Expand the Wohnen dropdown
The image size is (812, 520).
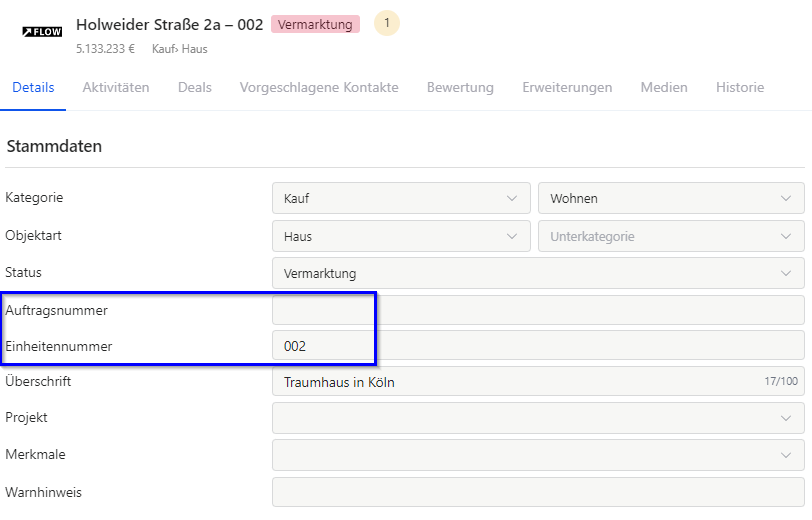coord(671,198)
